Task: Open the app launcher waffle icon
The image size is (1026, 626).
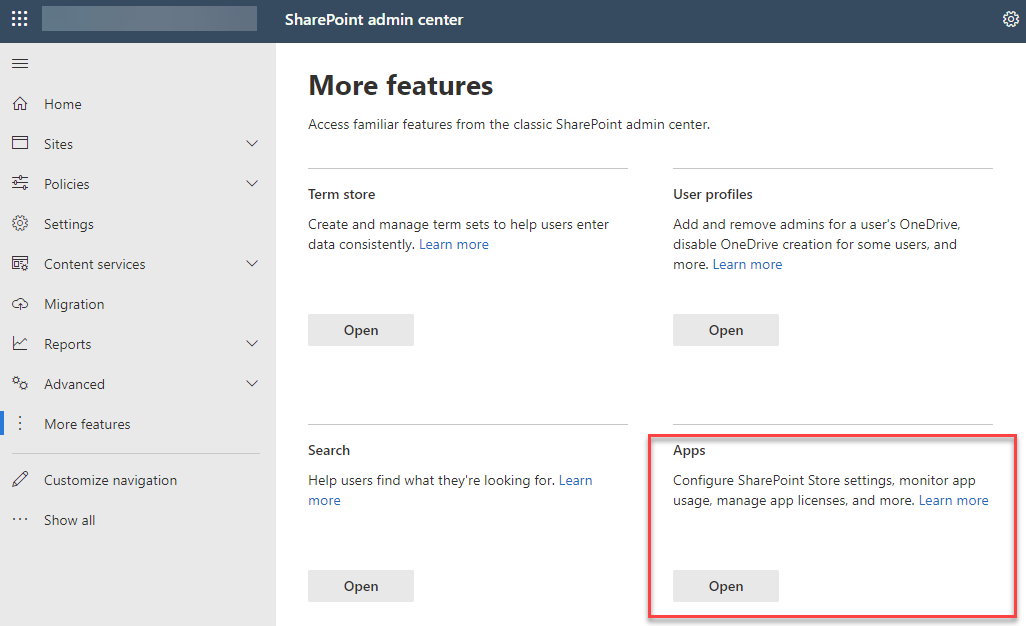Action: pos(20,19)
